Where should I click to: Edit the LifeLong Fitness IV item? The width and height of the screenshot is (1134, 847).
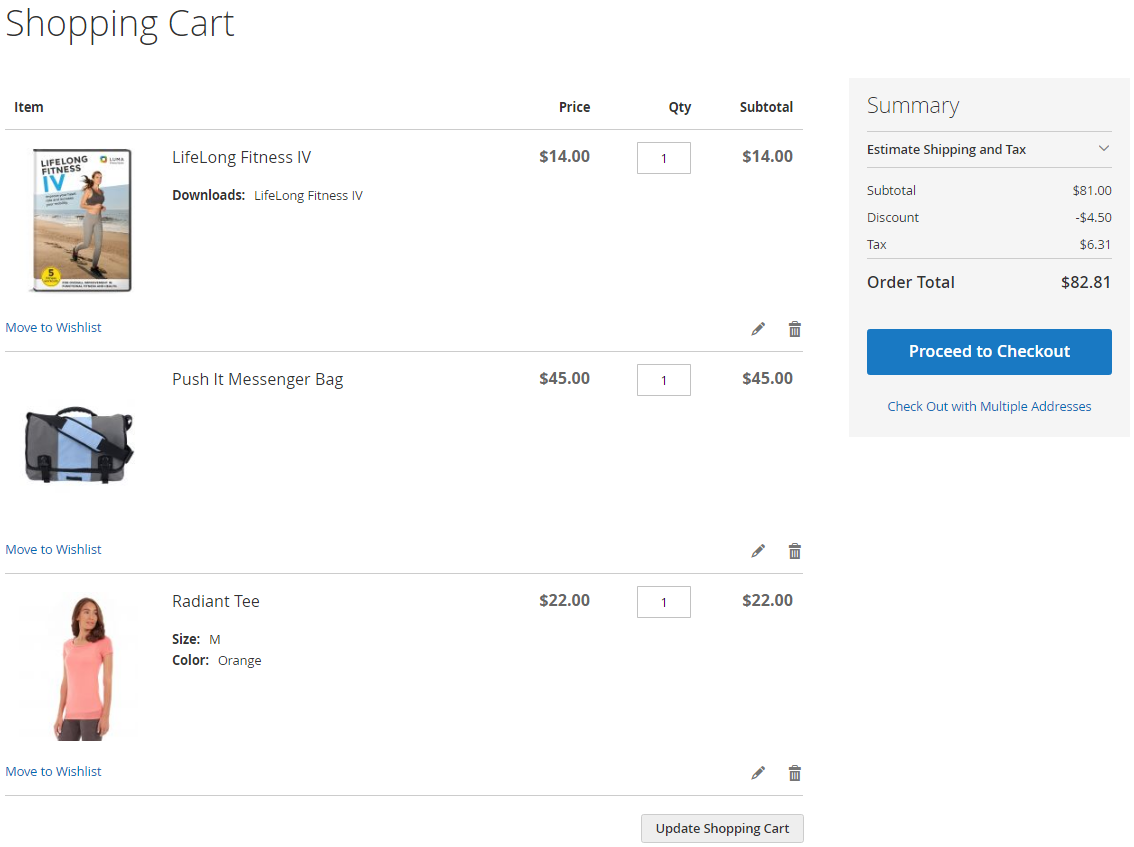tap(758, 329)
